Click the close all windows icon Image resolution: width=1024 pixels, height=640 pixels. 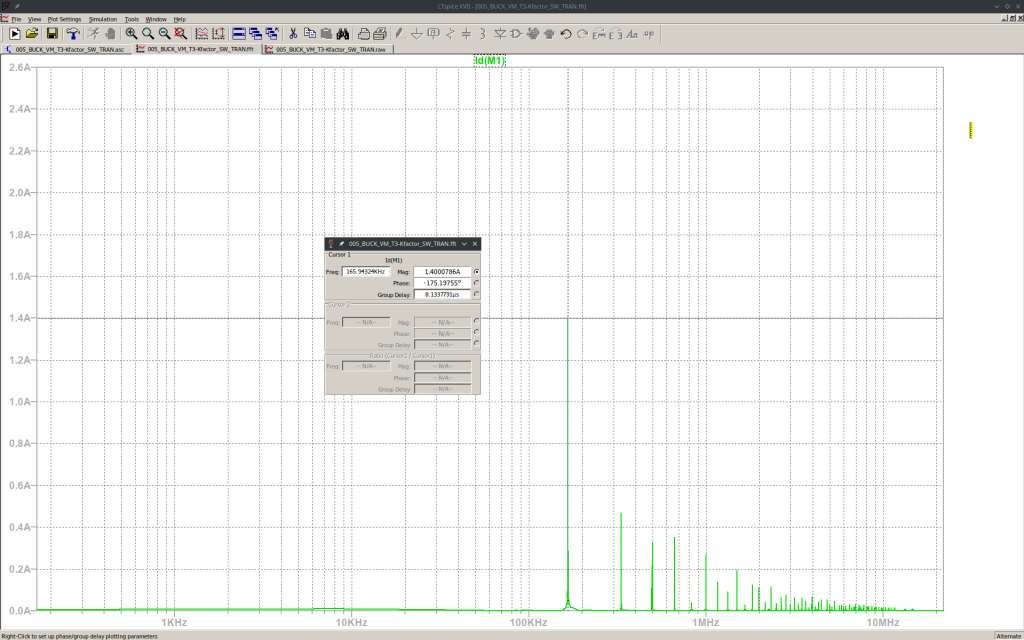tap(272, 33)
